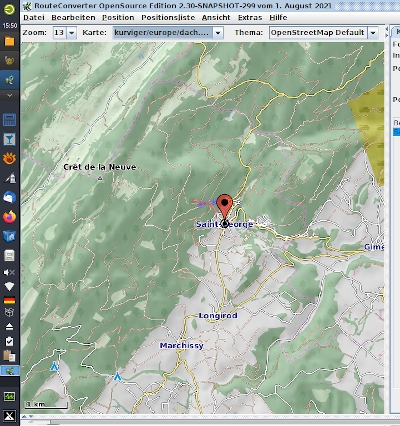400x426 pixels.
Task: Click the Zoom value field showing 13
Action: (60, 33)
